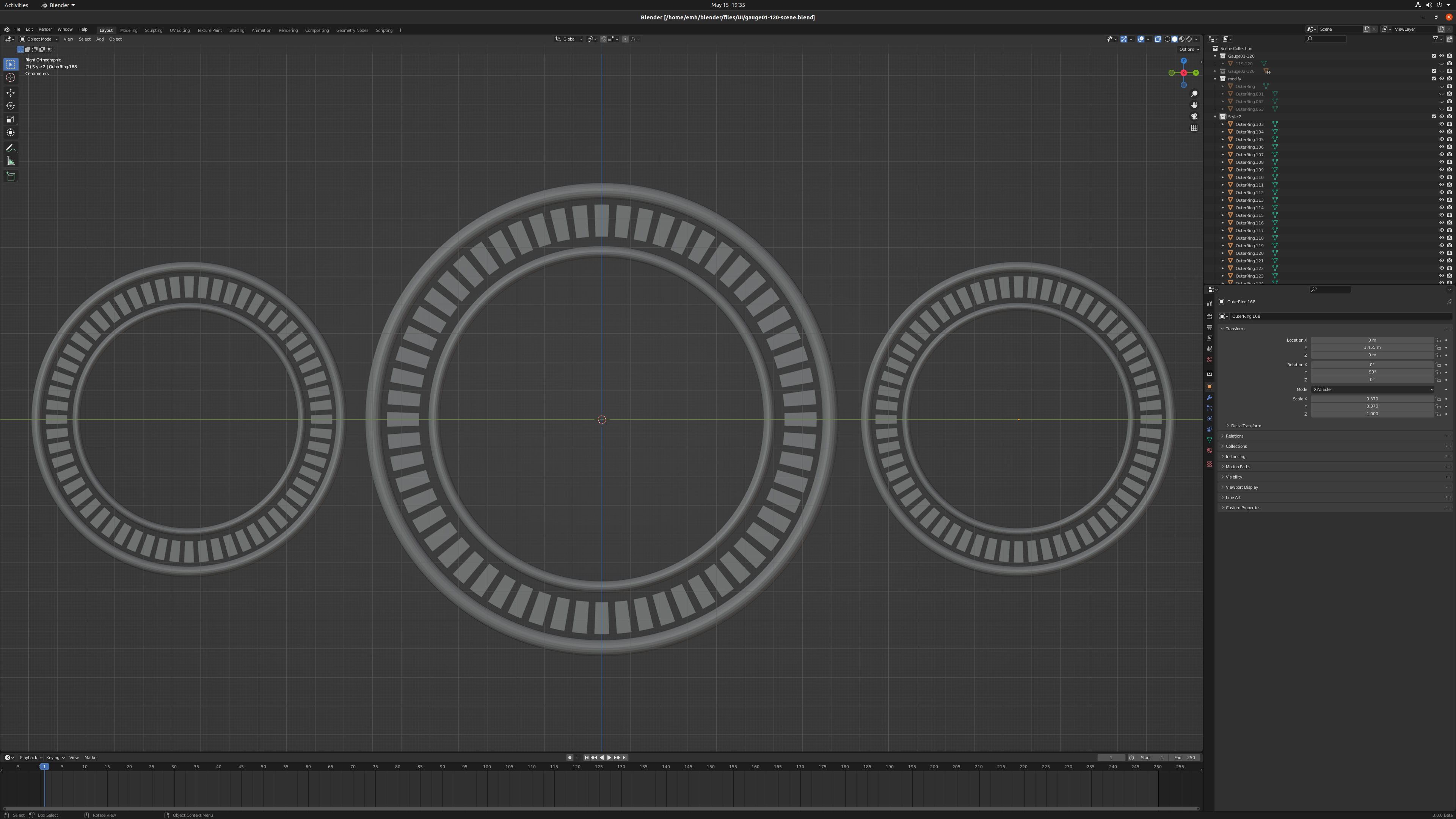Switch to the Modeling workspace tab
1456x819 pixels.
[128, 30]
